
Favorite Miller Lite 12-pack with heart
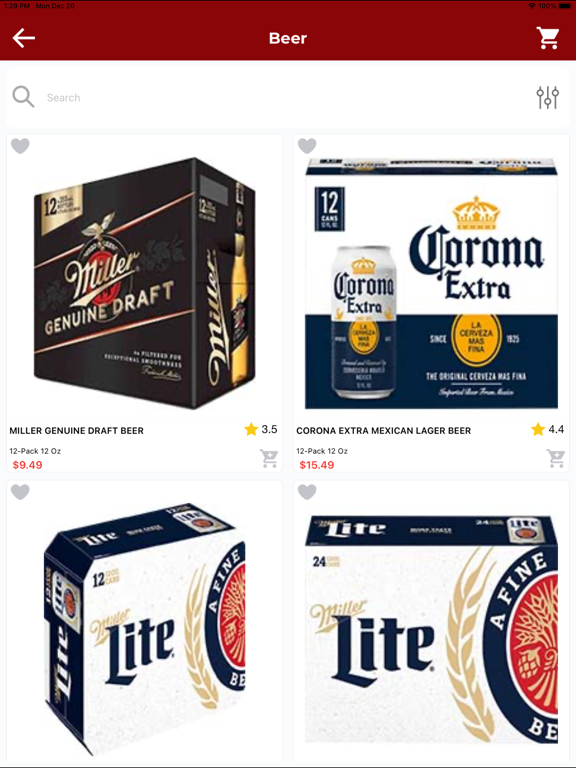pos(20,492)
